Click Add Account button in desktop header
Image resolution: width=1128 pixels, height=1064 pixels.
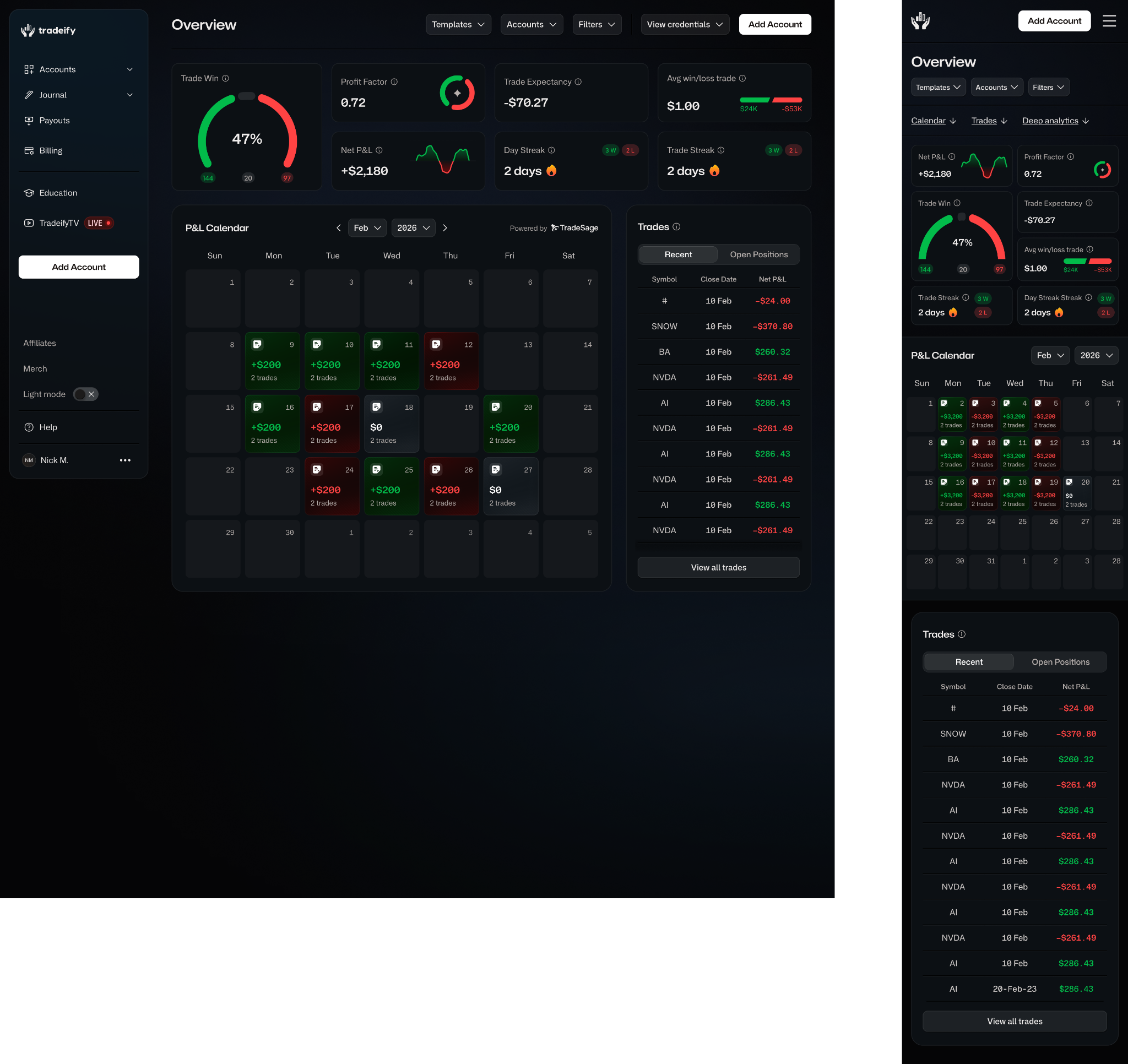(775, 24)
